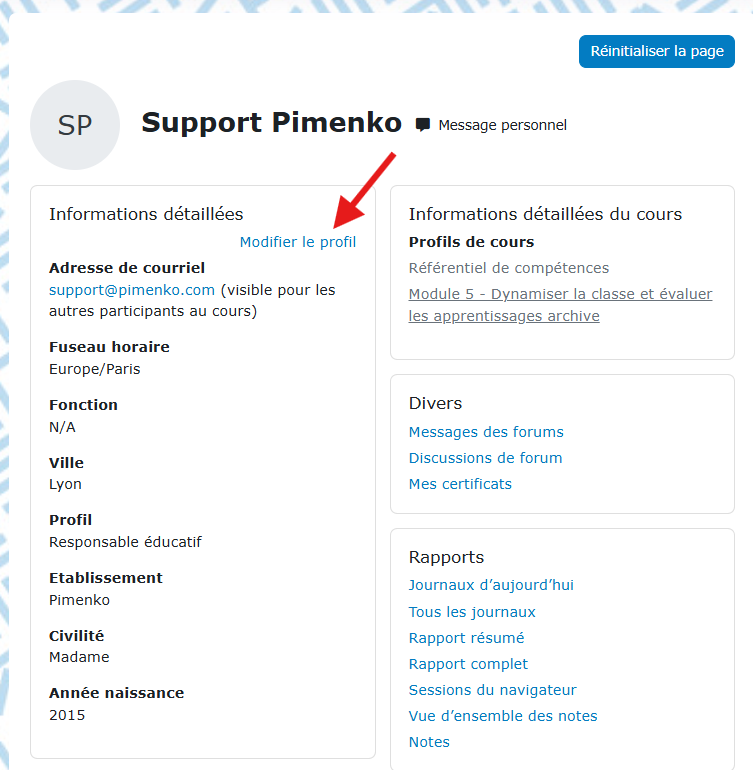Open Module 5 Dynamiser la classe course
This screenshot has height=770, width=753.
coord(560,304)
